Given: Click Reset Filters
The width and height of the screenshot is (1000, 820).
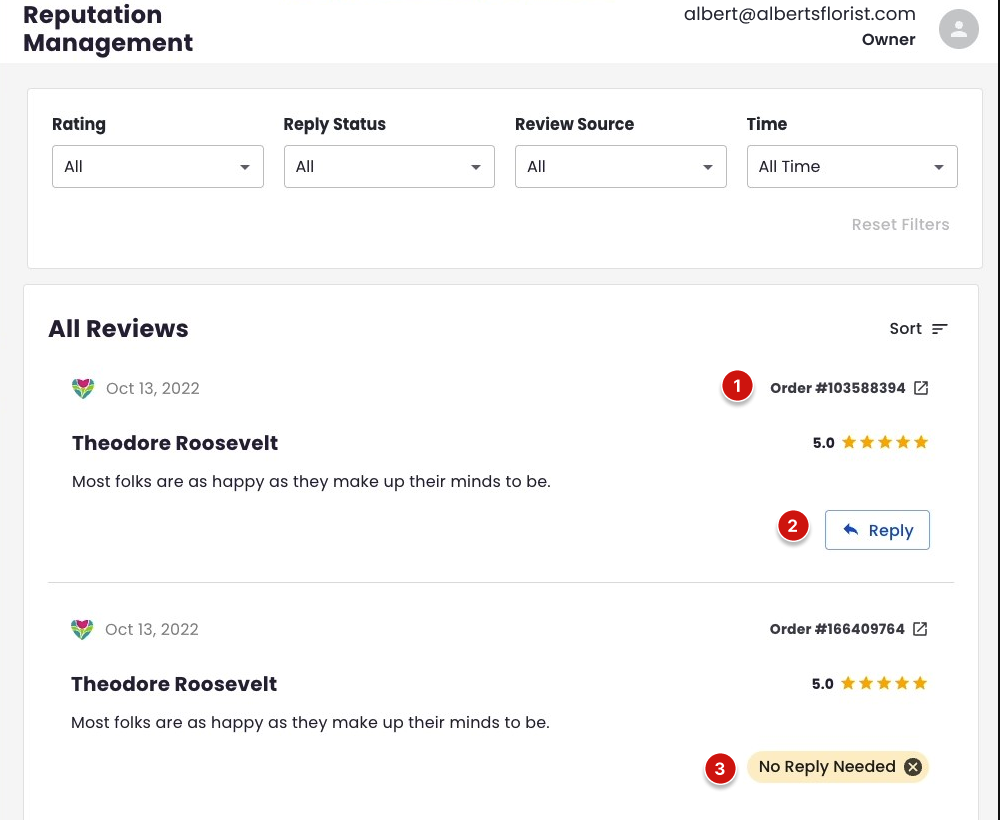Looking at the screenshot, I should 901,224.
